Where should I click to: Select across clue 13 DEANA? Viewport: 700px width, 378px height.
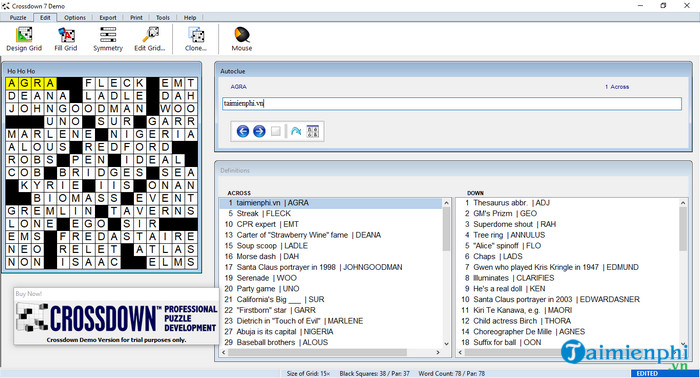click(x=330, y=235)
